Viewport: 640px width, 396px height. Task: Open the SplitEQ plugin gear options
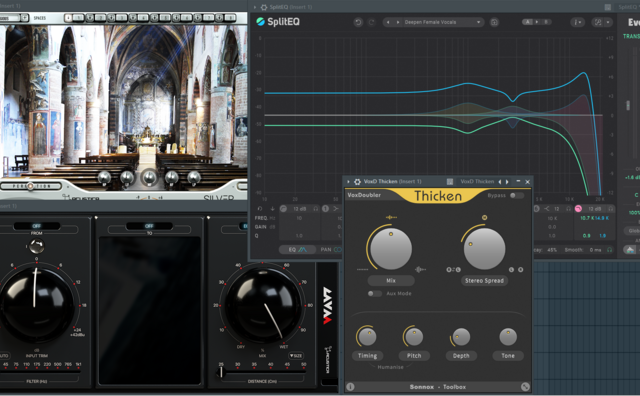[x=264, y=7]
